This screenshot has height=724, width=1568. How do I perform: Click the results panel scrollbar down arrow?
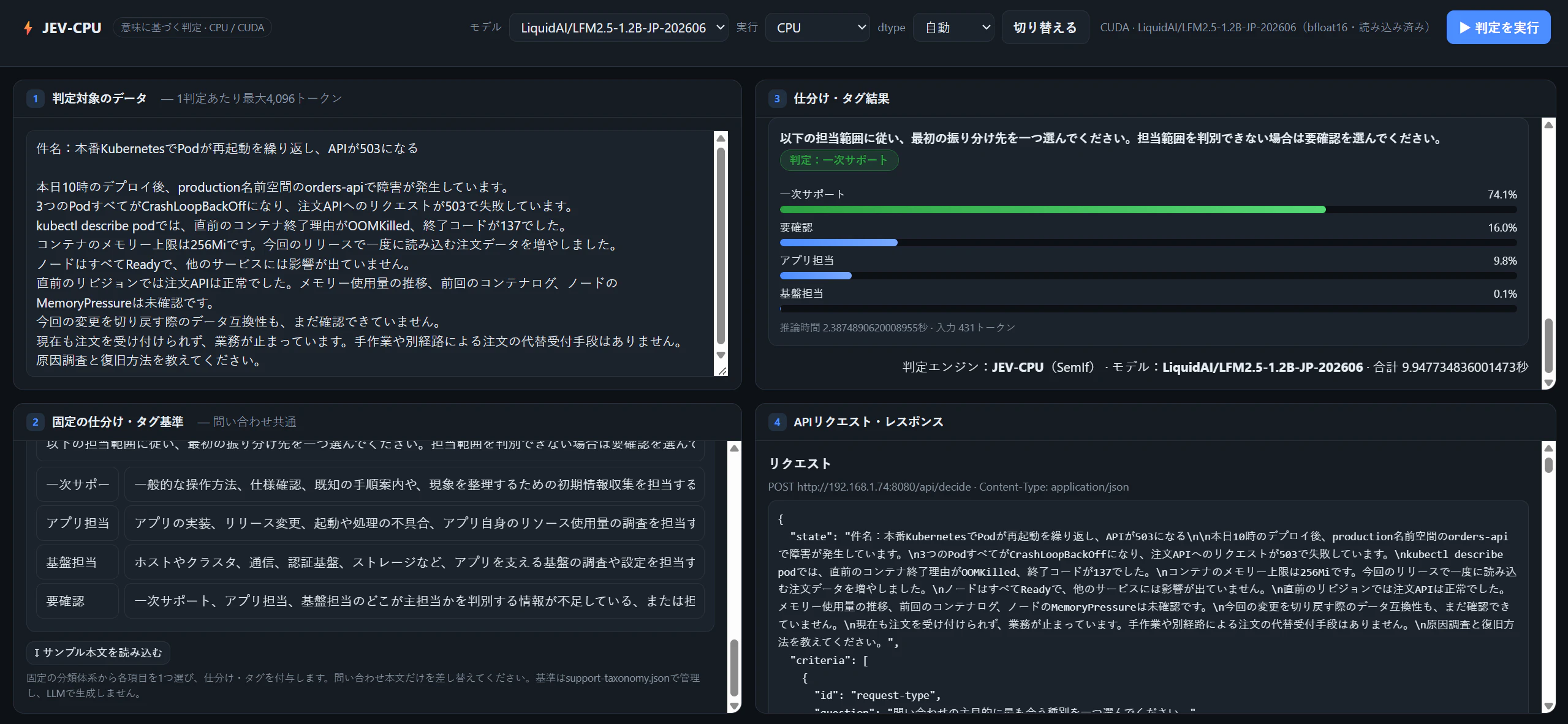[1548, 383]
